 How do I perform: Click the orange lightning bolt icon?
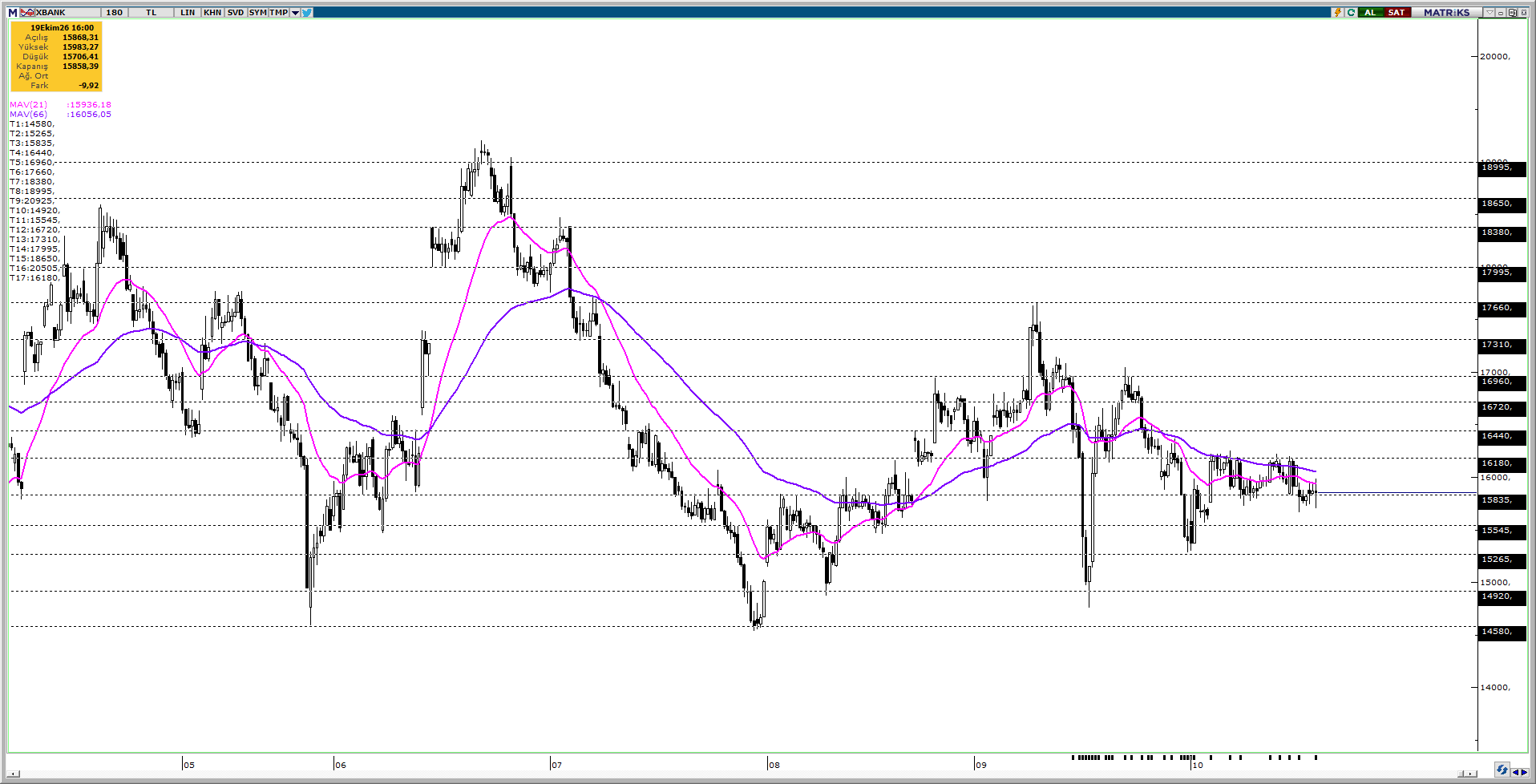coord(1337,12)
